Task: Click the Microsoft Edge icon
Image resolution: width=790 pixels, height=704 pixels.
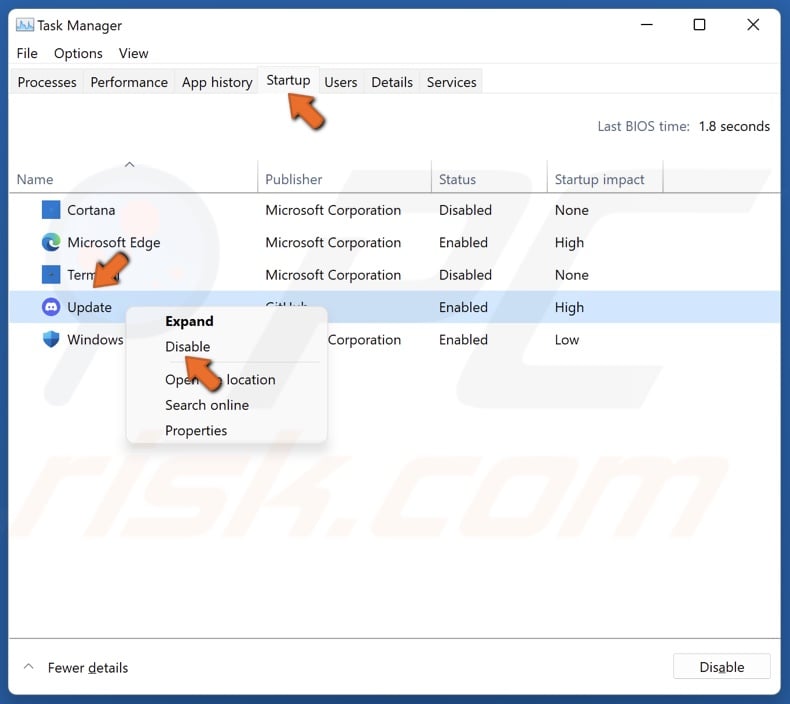Action: pyautogui.click(x=51, y=242)
